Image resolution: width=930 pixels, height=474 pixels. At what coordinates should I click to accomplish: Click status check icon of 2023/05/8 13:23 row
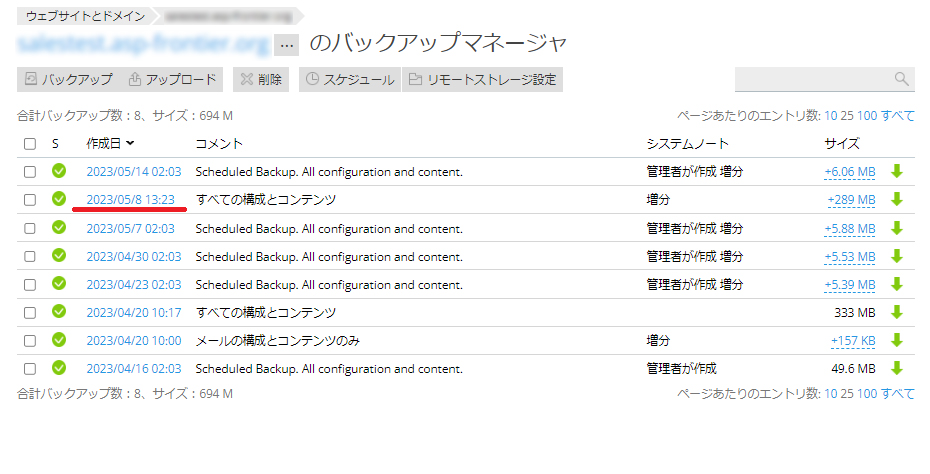tap(59, 199)
